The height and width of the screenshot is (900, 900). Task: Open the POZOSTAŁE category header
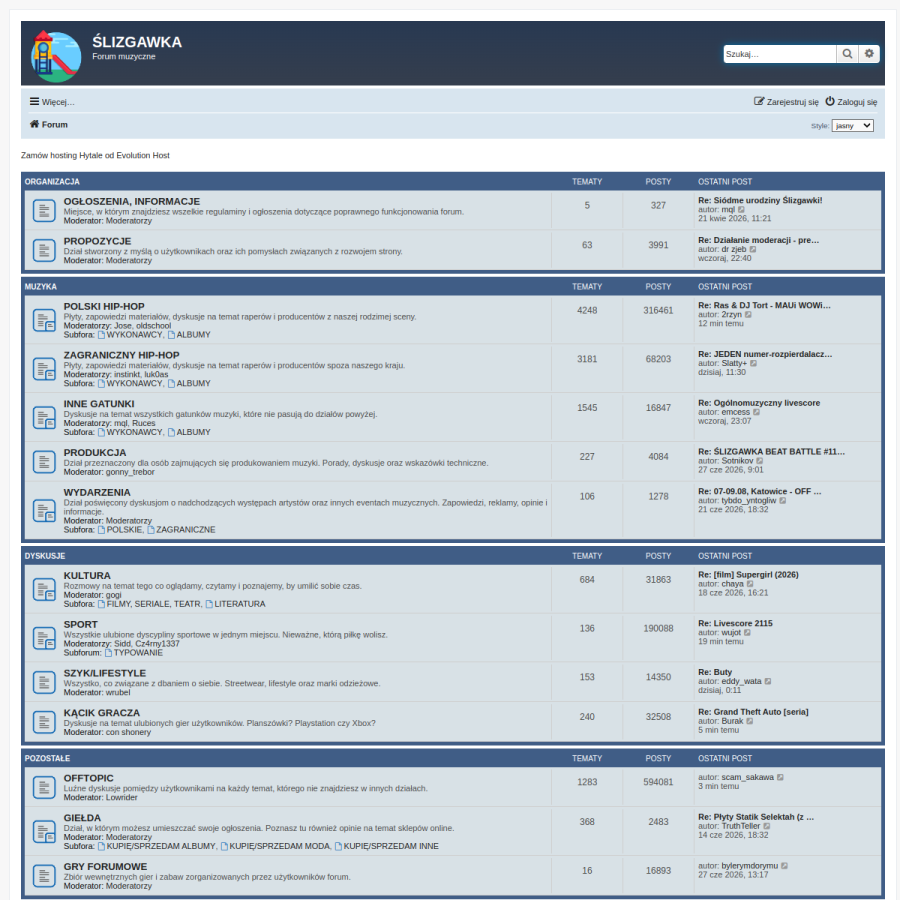47,758
